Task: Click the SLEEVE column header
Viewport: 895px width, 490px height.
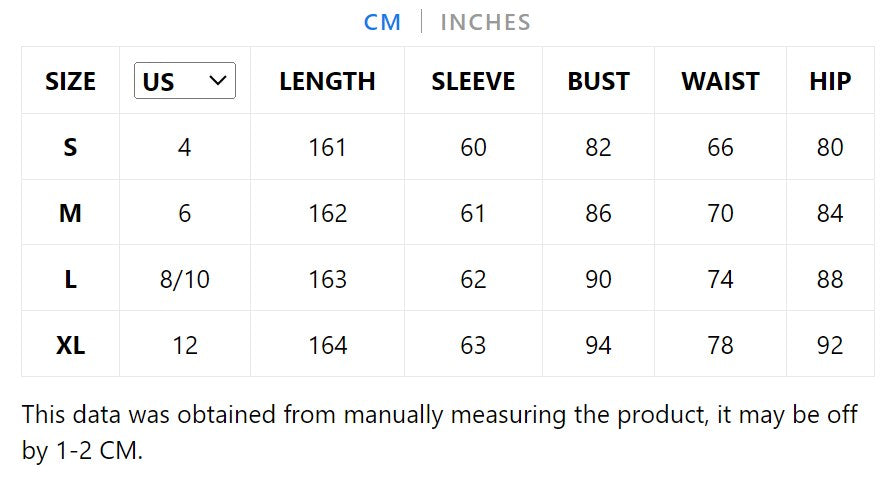Action: (x=473, y=81)
